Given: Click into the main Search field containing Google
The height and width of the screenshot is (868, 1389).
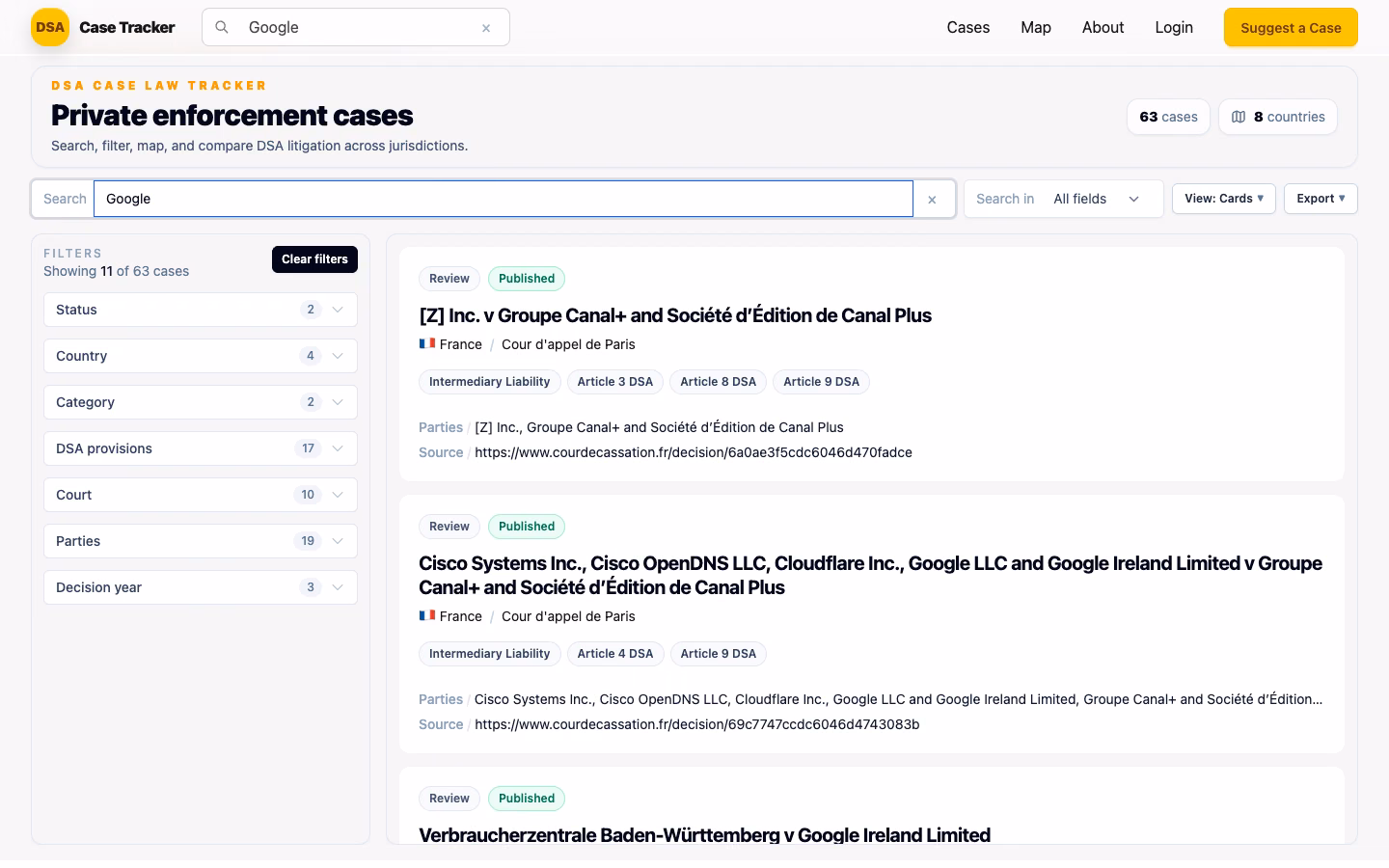Looking at the screenshot, I should click(504, 199).
